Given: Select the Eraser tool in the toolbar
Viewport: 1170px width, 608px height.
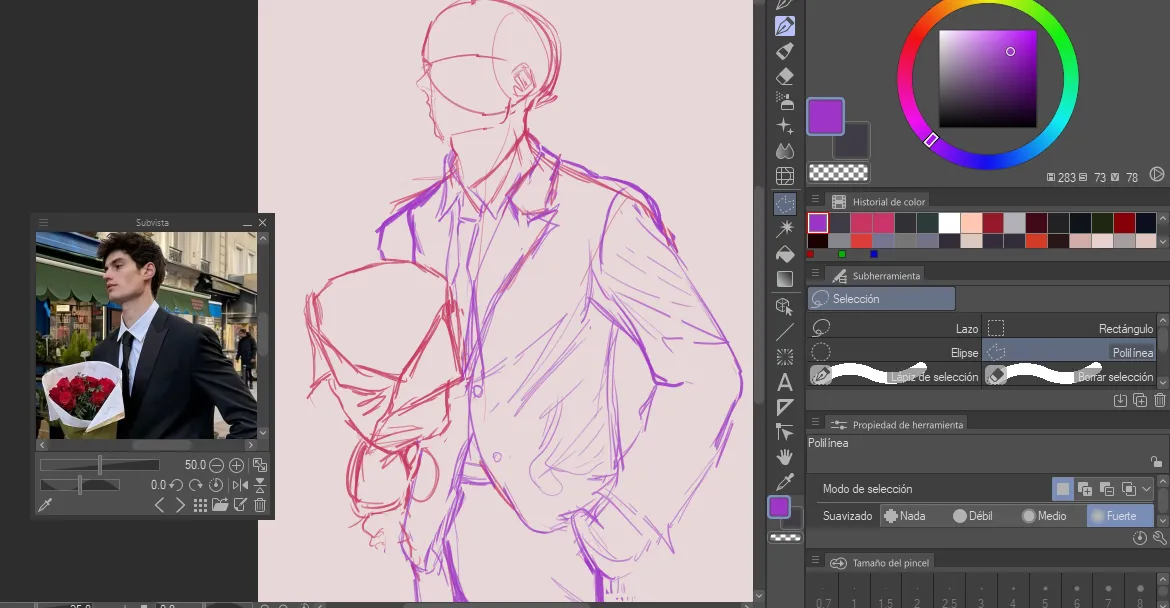Looking at the screenshot, I should click(x=785, y=76).
